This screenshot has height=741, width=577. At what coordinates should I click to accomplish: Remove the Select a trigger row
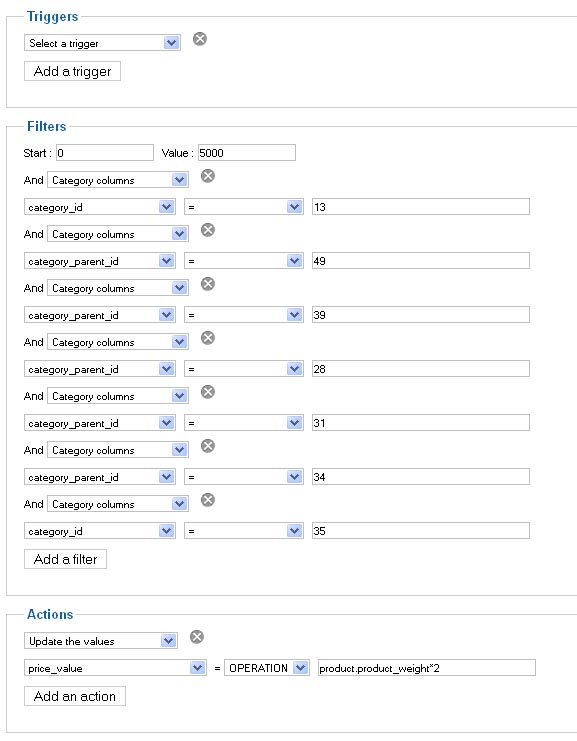200,39
